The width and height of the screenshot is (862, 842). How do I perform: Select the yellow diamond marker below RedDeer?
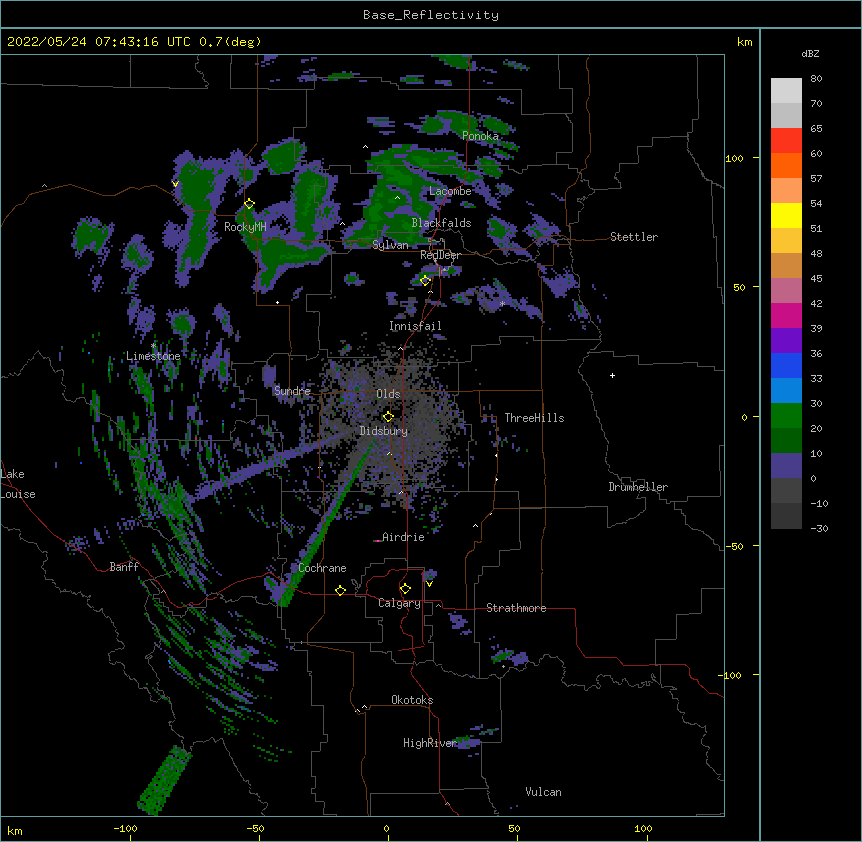point(425,281)
